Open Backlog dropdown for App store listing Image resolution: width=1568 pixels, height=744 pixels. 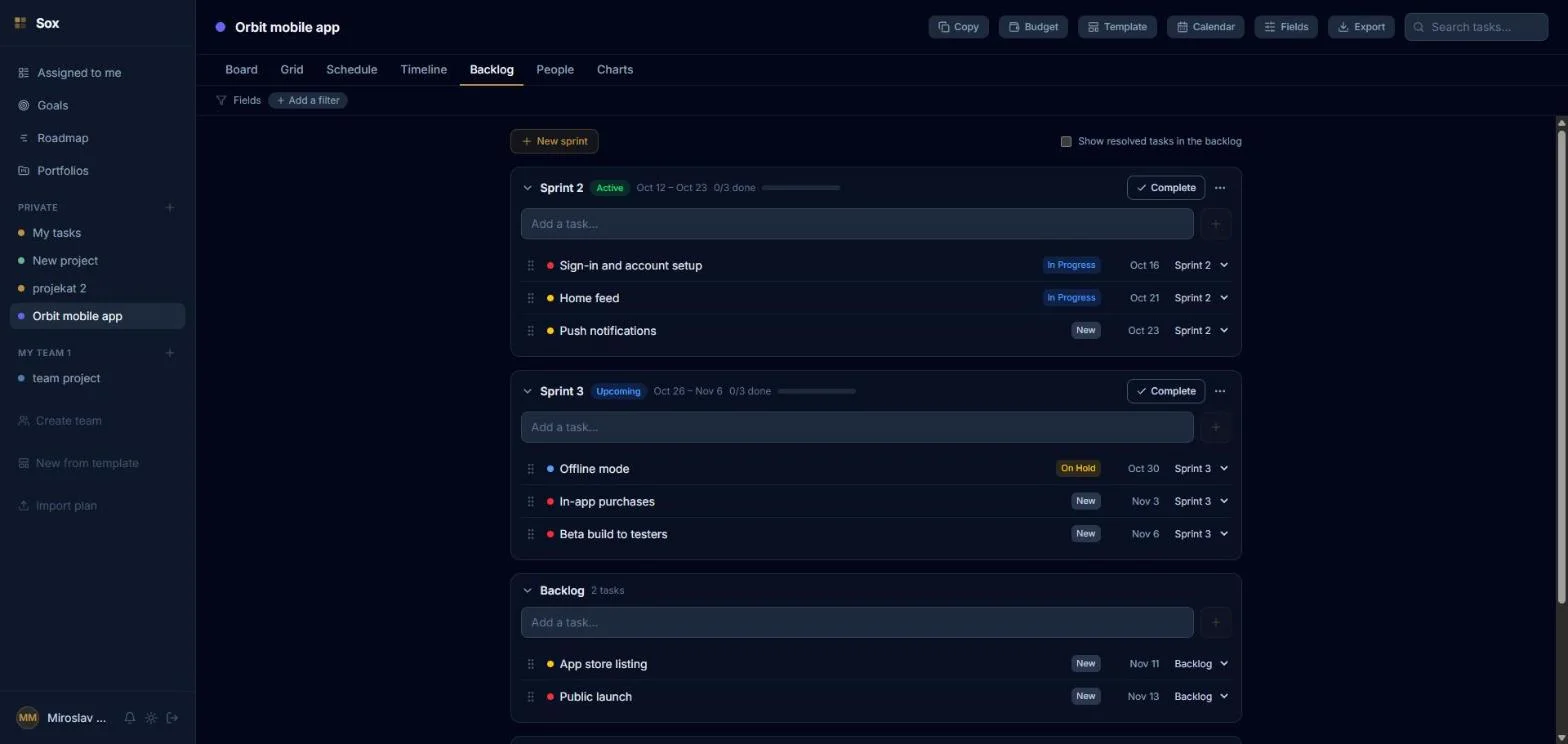pos(1201,664)
